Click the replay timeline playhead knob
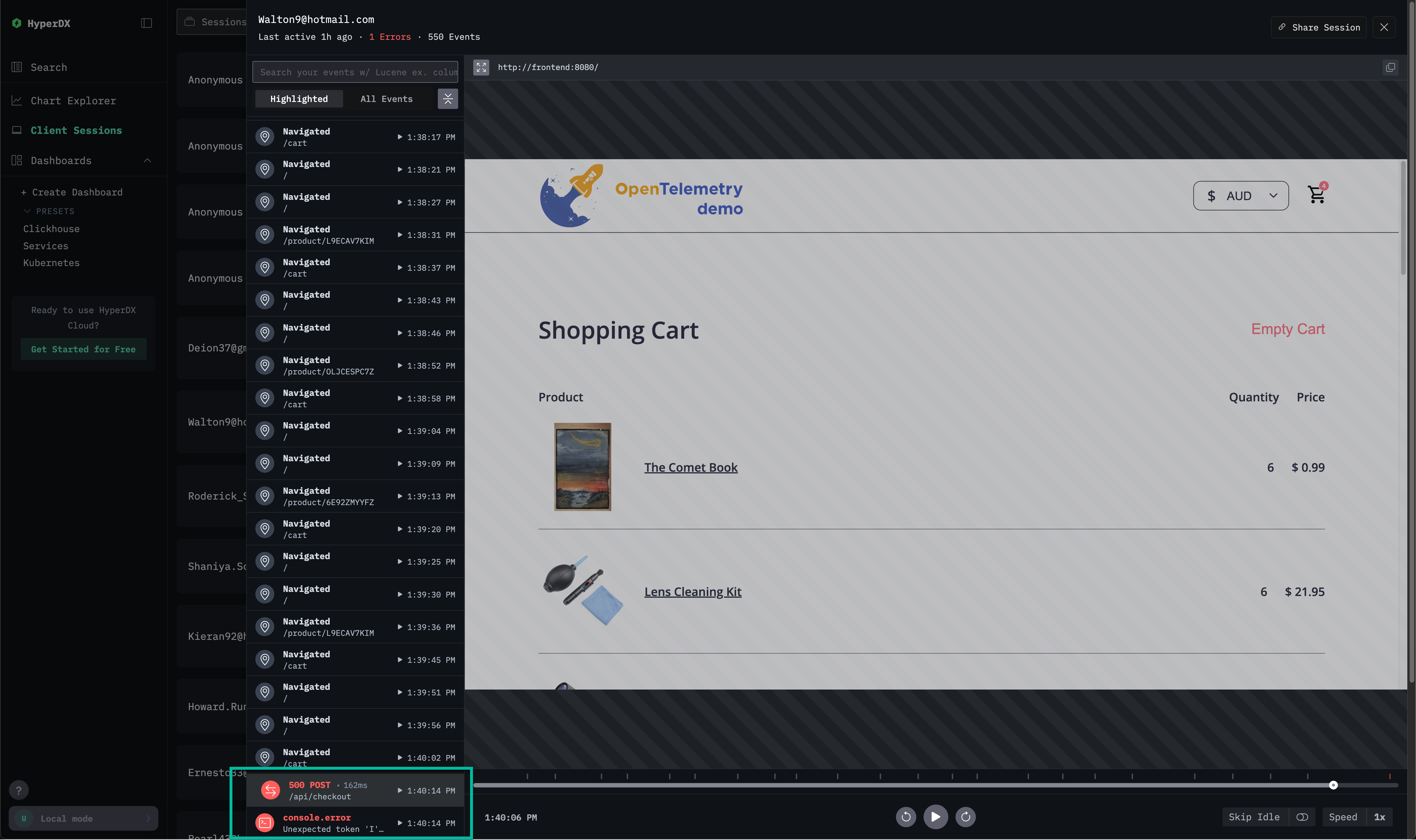1416x840 pixels. tap(1333, 785)
